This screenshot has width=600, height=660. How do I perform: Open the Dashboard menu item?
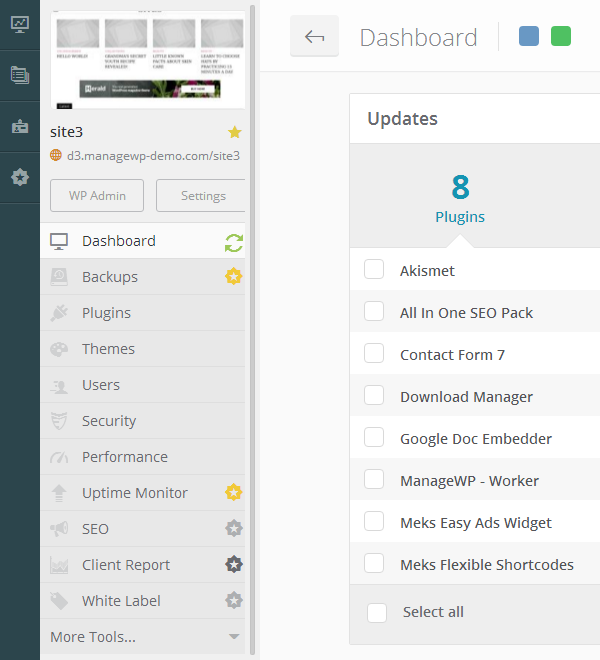[x=143, y=241]
